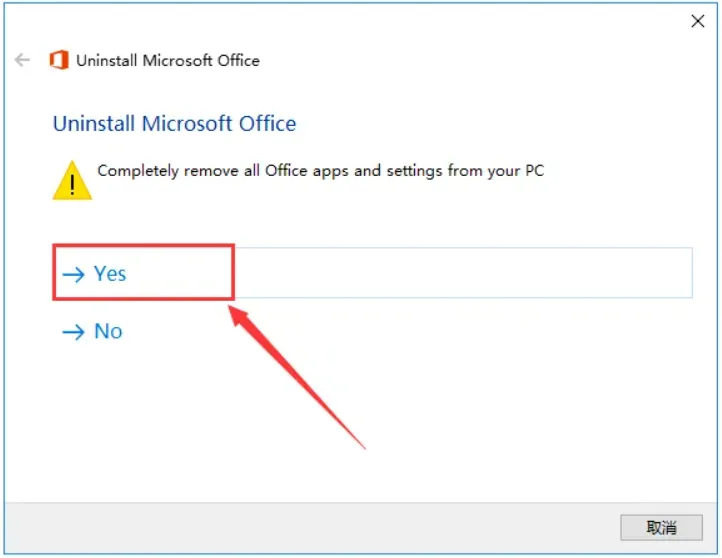The image size is (722, 558).
Task: Choose No to keep Office
Action: click(108, 331)
